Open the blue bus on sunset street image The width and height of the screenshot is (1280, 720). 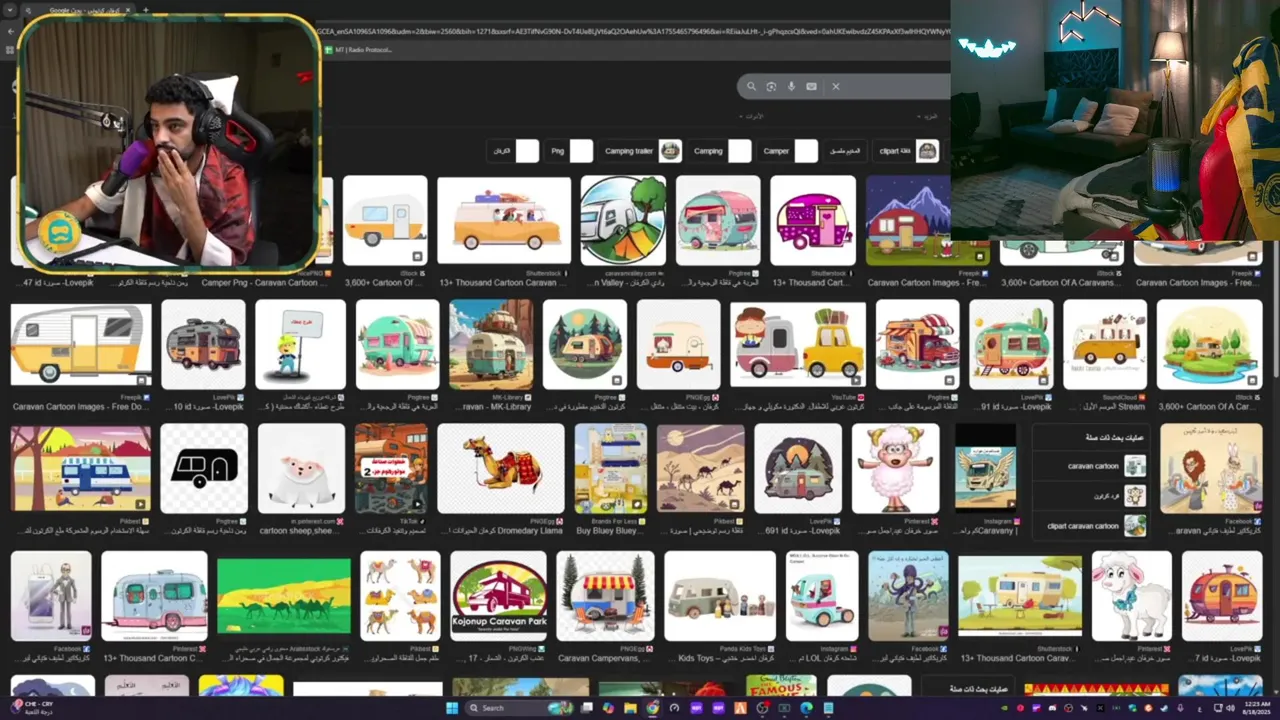click(x=81, y=468)
